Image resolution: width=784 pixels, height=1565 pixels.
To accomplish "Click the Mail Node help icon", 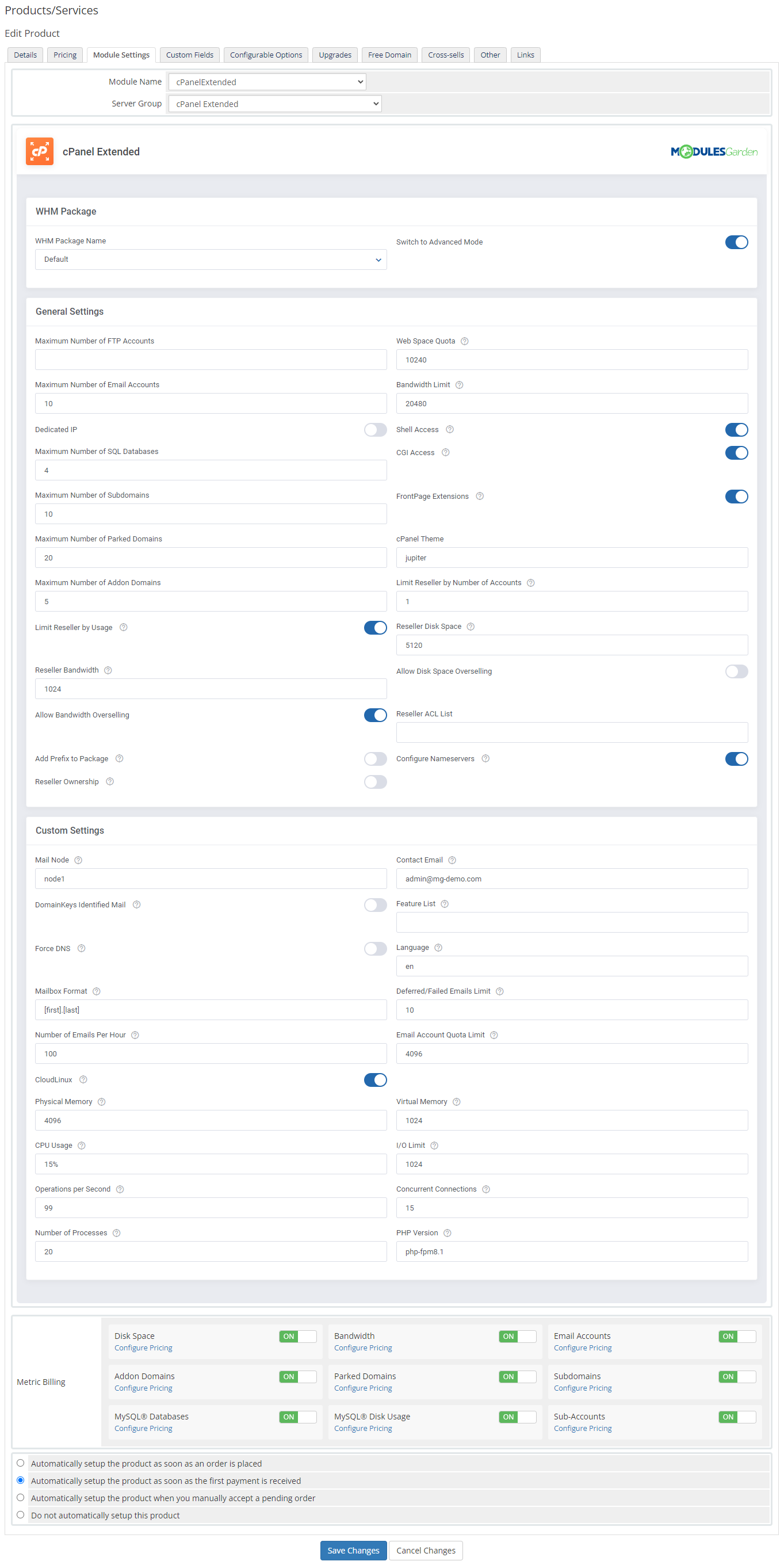I will tap(78, 860).
